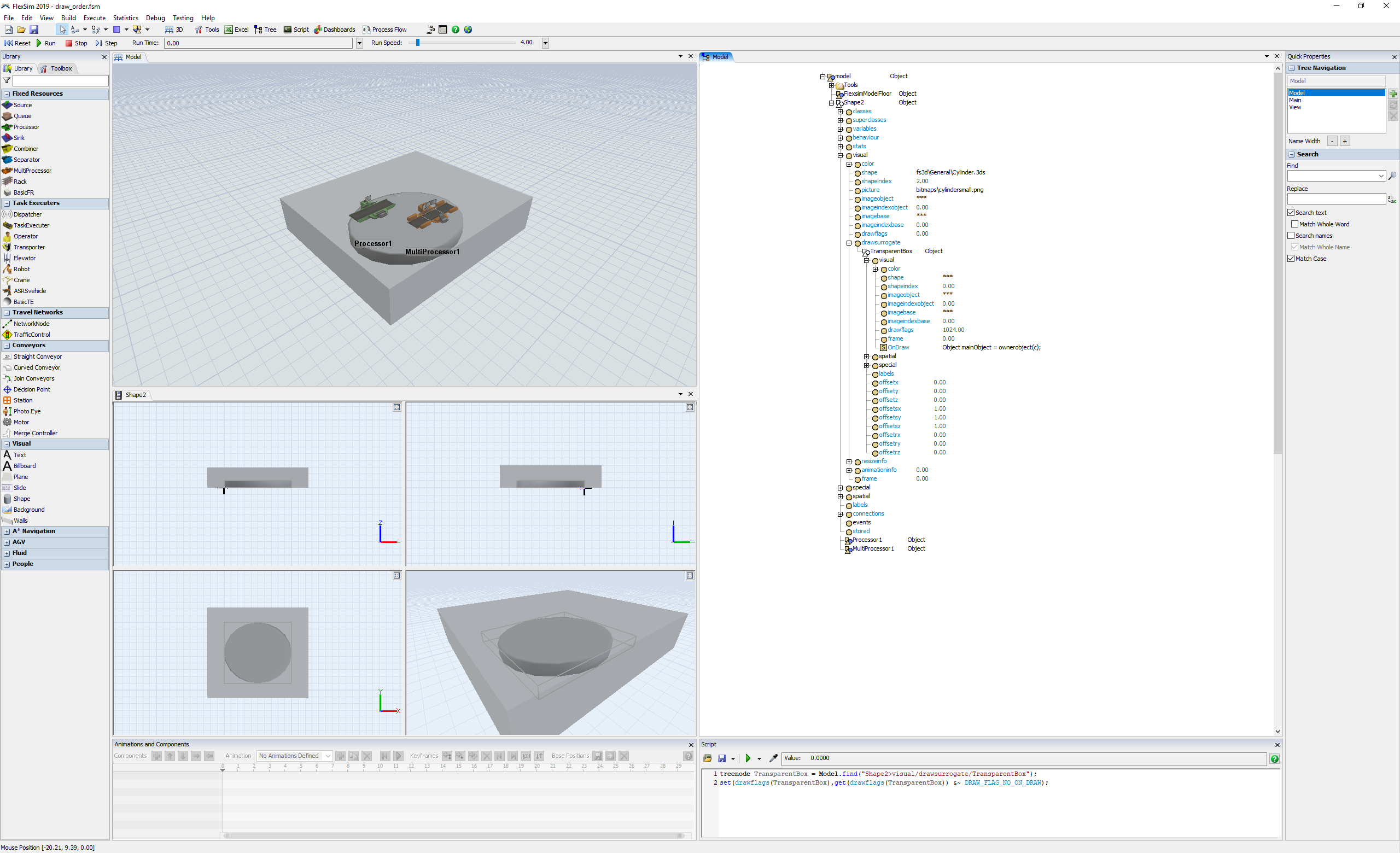Click the Stop simulation button
The height and width of the screenshot is (853, 1400).
click(x=76, y=43)
